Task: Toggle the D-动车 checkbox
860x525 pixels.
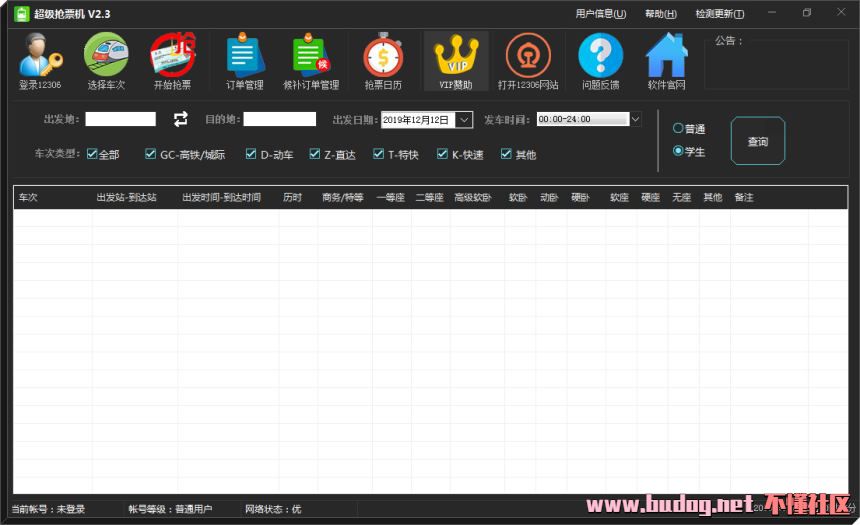Action: pyautogui.click(x=251, y=154)
